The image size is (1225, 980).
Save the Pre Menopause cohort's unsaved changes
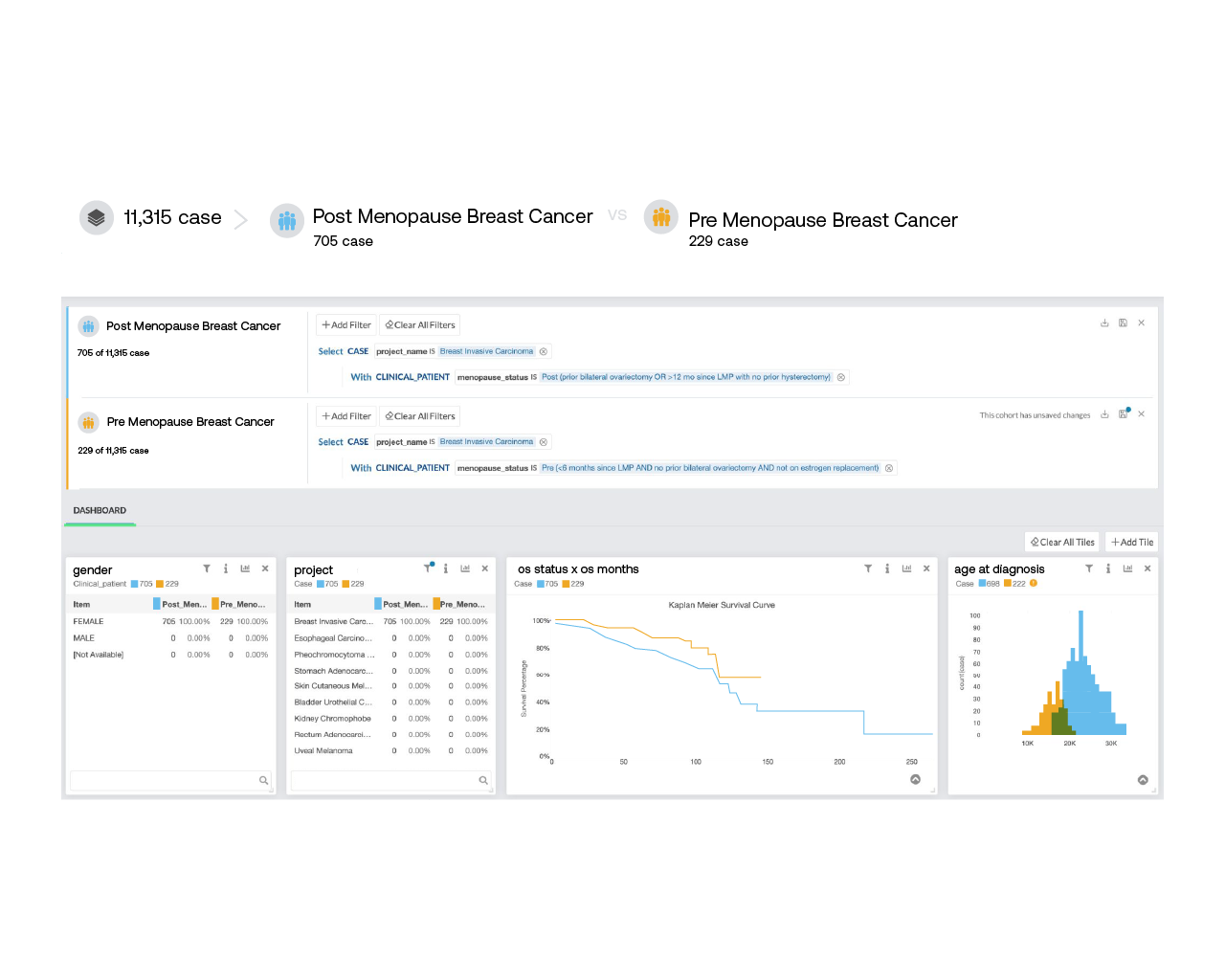(x=1124, y=414)
